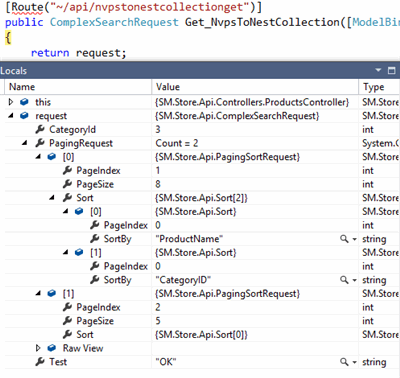Click the blue object icon next to request
Viewport: 400px width, 378px height.
click(24, 116)
